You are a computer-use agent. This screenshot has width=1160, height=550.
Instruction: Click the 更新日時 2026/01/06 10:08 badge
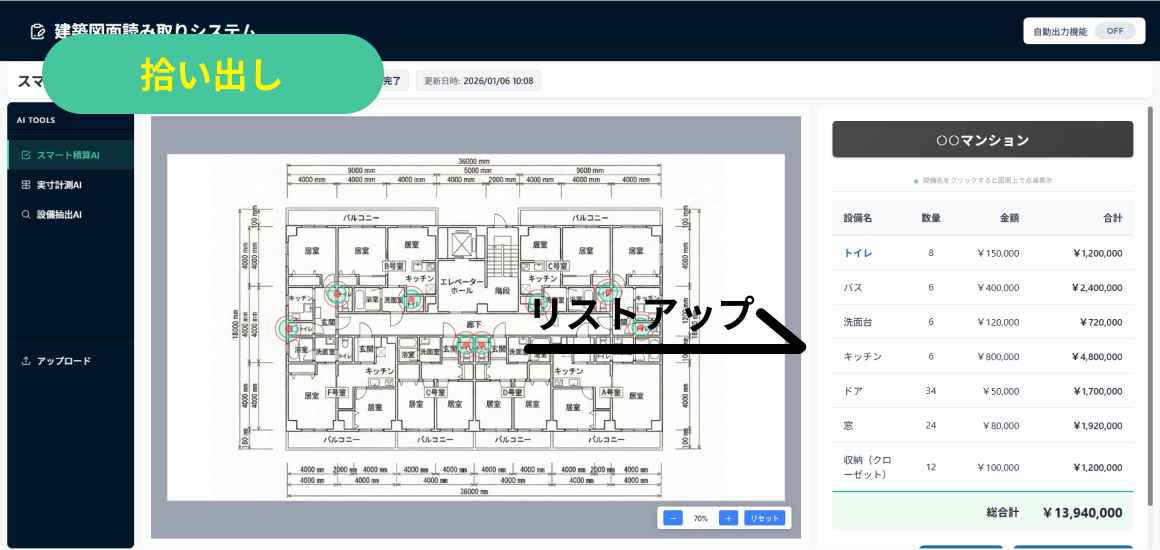[x=479, y=81]
